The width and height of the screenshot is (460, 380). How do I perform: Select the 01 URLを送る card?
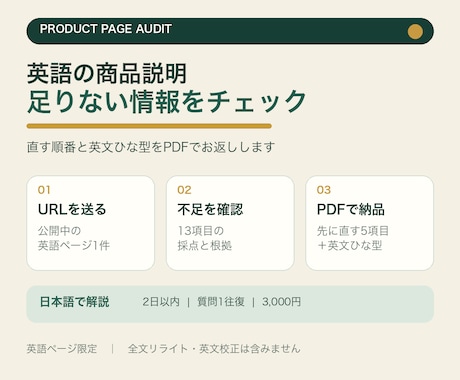tap(91, 223)
